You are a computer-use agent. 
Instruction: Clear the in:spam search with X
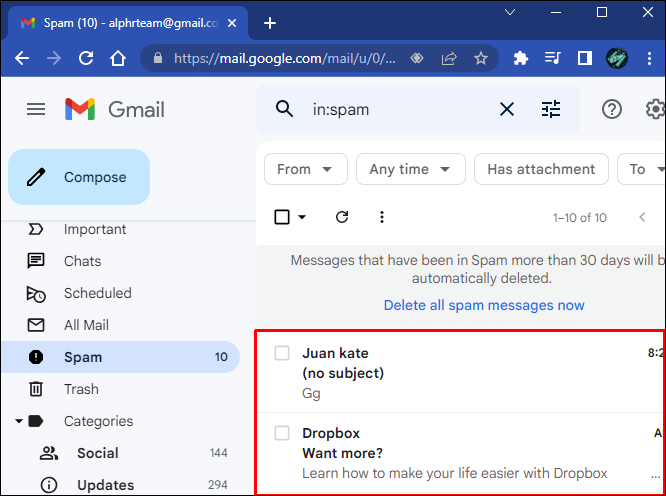507,109
